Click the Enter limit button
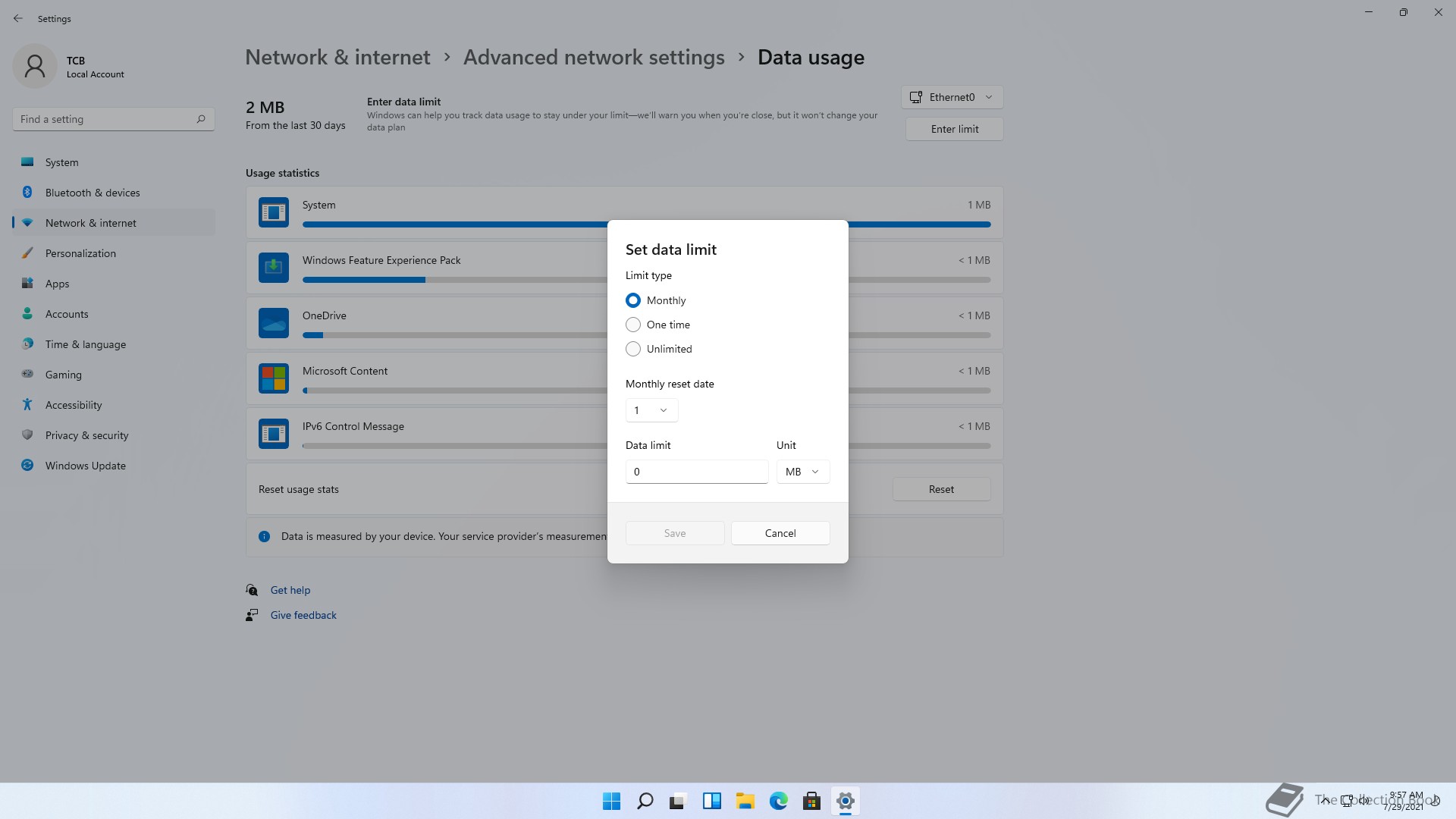 pyautogui.click(x=954, y=129)
